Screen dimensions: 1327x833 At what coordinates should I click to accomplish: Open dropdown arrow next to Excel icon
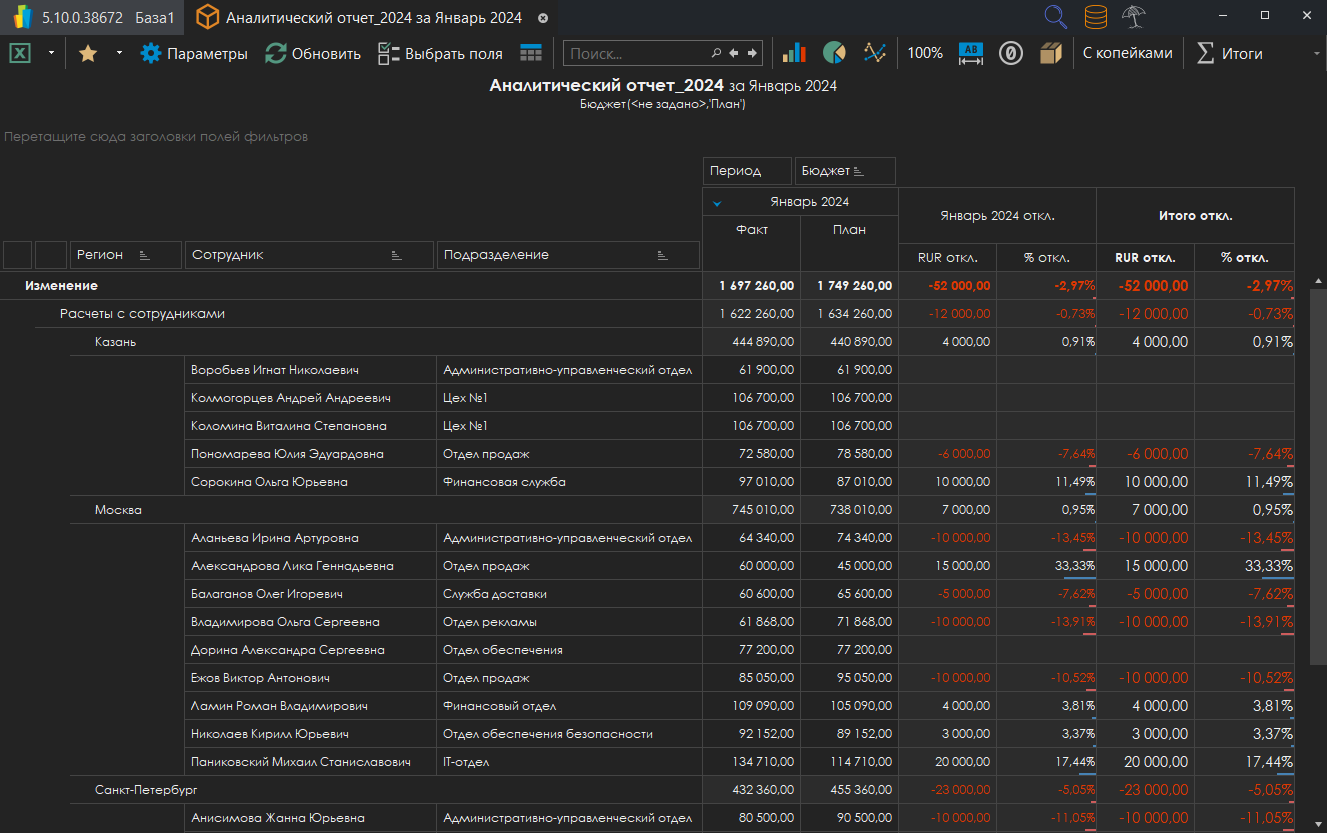[51, 53]
